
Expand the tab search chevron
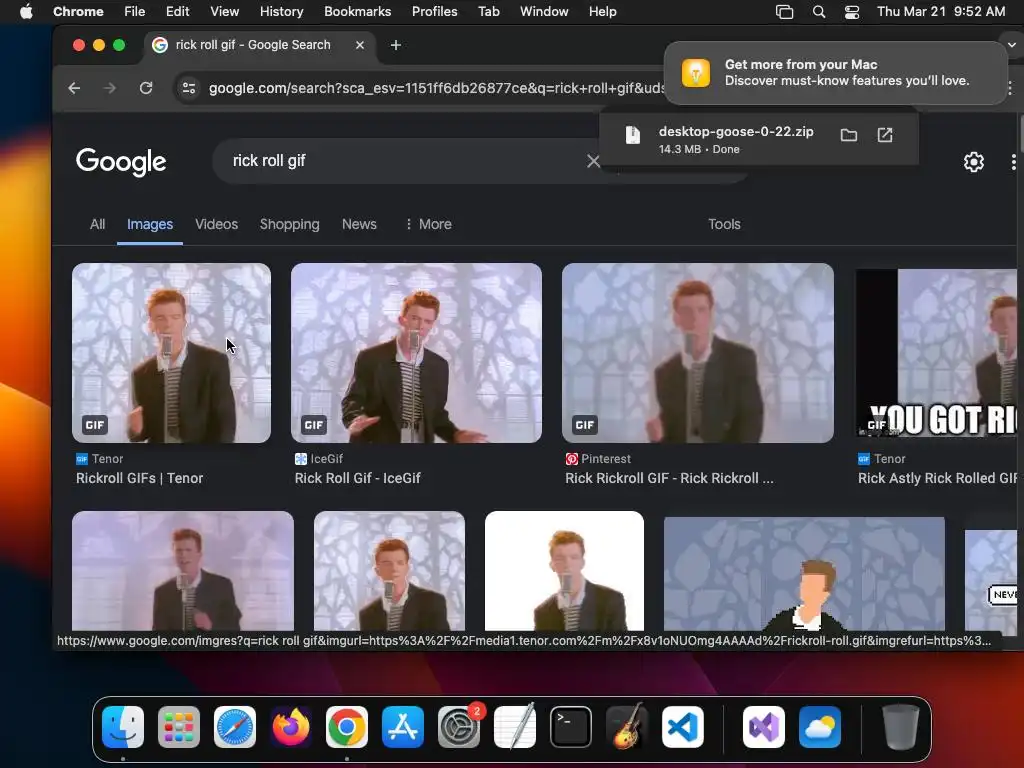[1012, 44]
